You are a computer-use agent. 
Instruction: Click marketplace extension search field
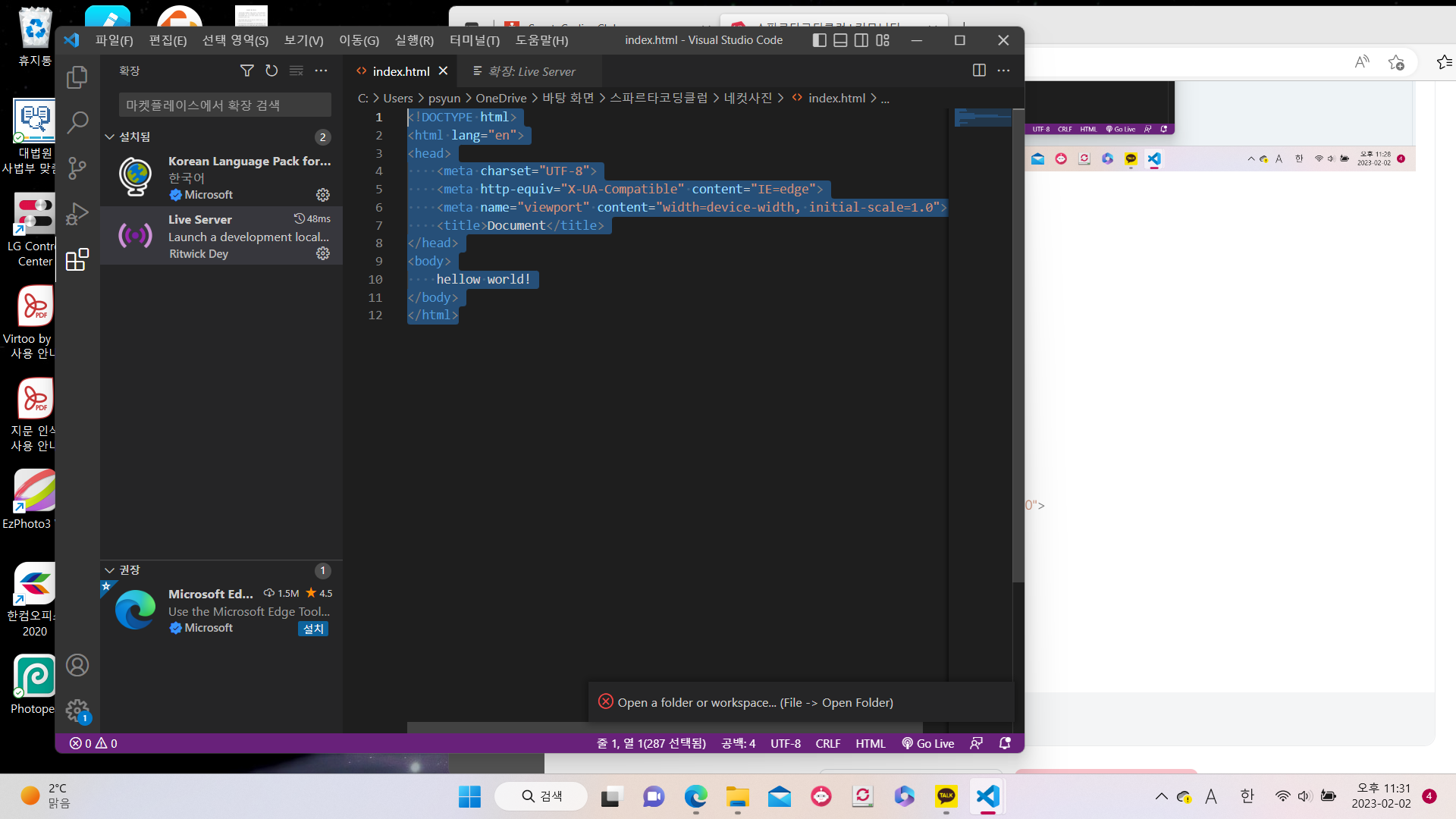224,105
